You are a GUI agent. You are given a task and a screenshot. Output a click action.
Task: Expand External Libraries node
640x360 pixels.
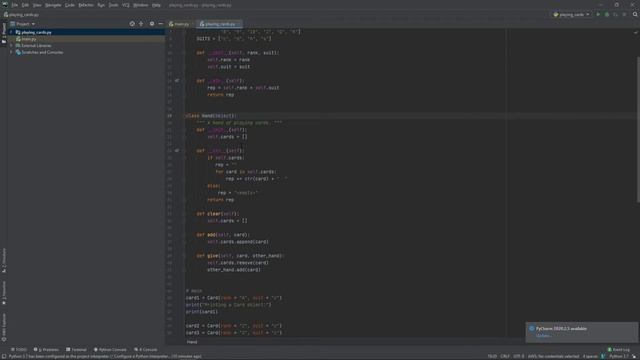click(11, 46)
